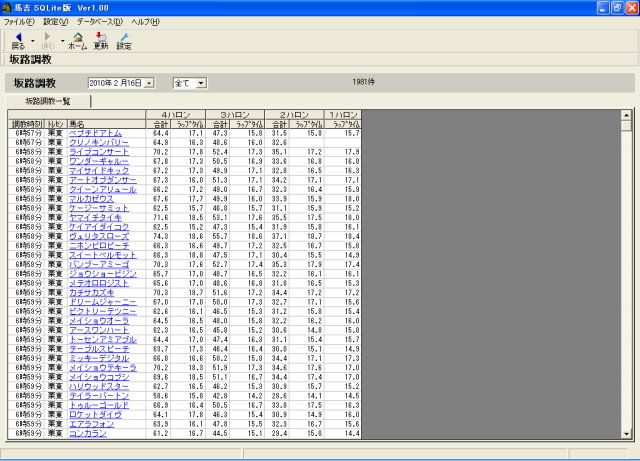
Task: Open the forward-history dropdown arrow
Action: tap(62, 41)
